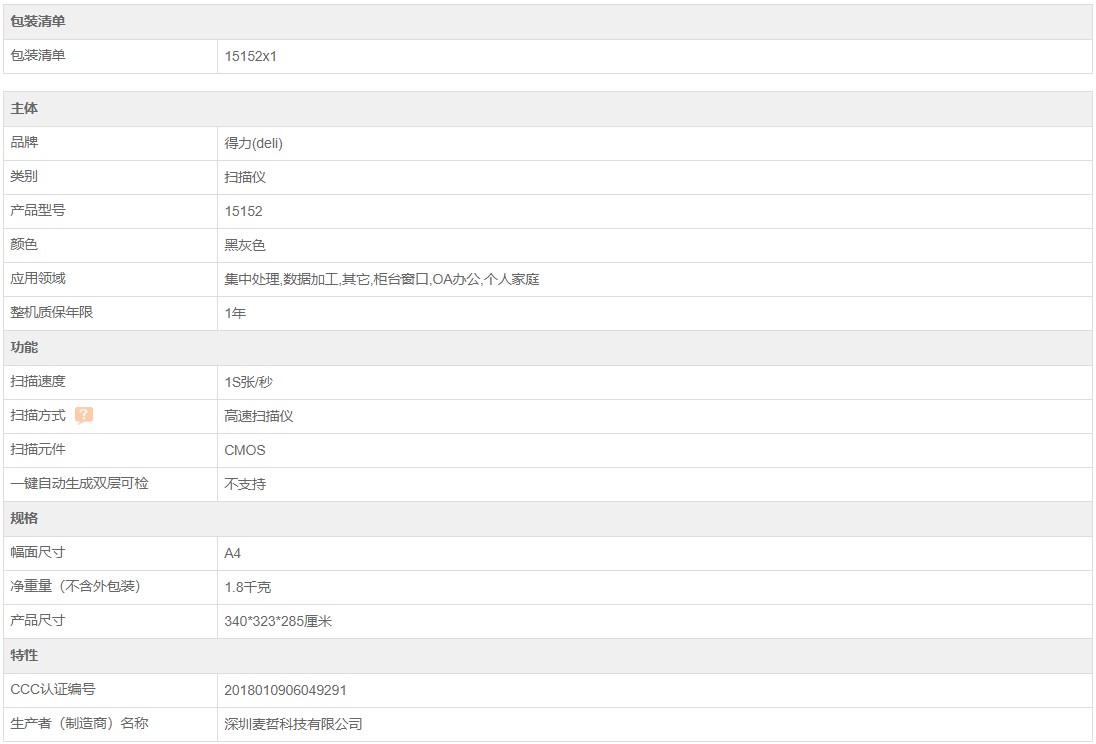Select the scan speed value 1S张/秒
The image size is (1096, 744).
[x=249, y=382]
